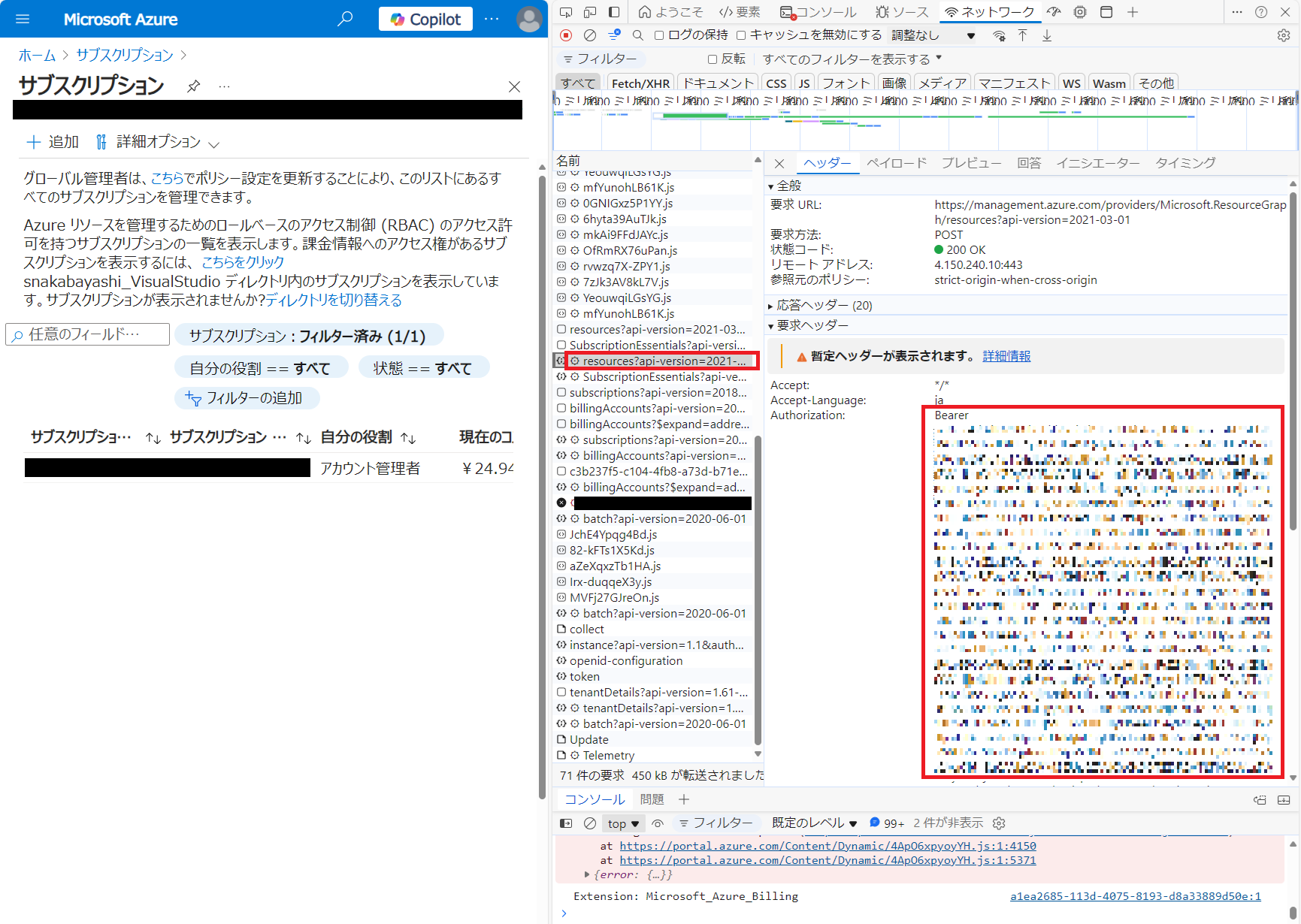The height and width of the screenshot is (924, 1301).
Task: Open the ペイロード request tab
Action: (897, 163)
